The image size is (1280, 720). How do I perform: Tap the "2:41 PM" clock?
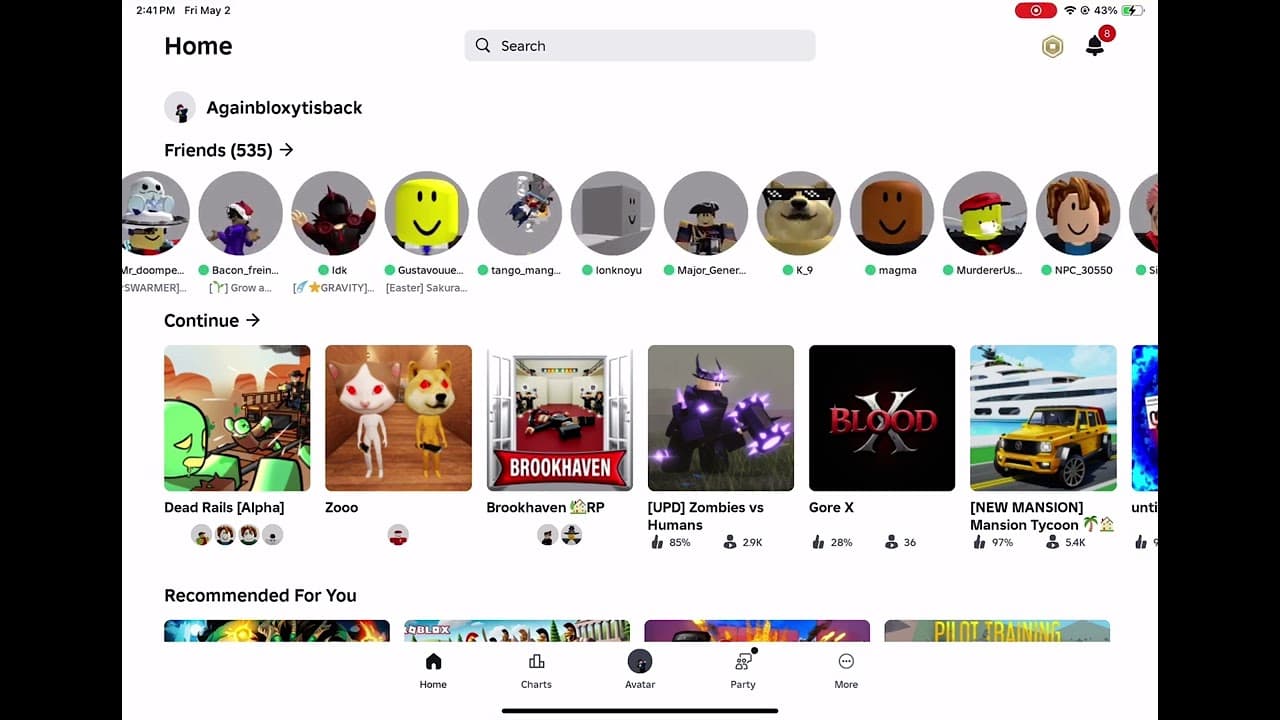155,10
